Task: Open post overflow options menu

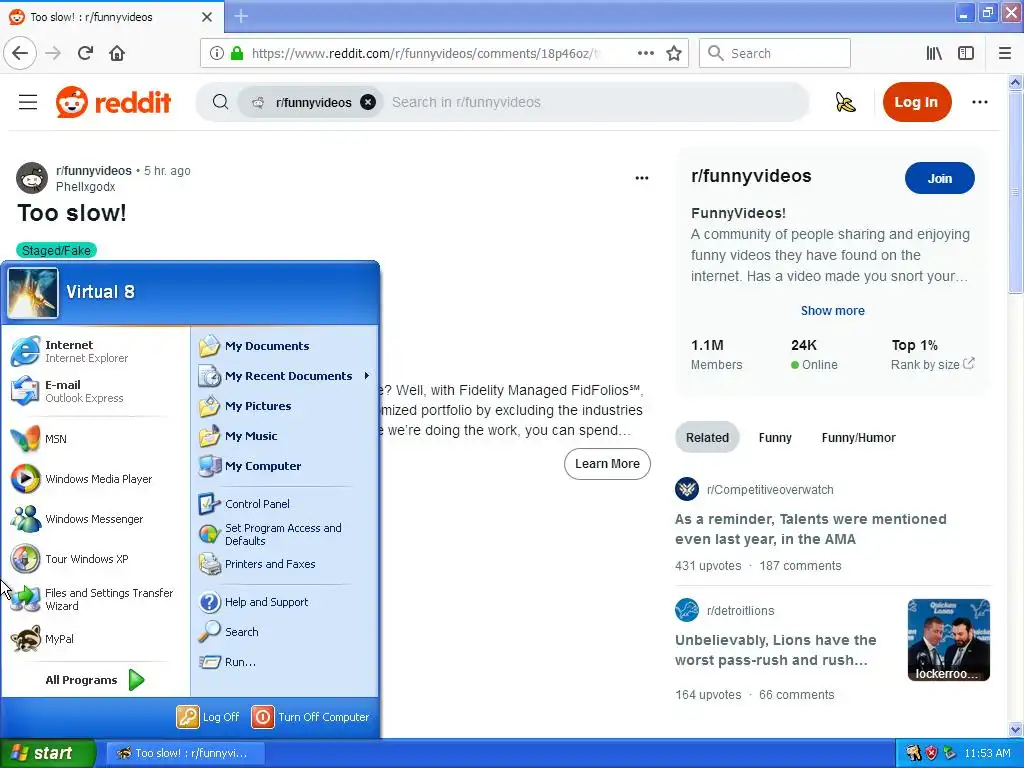Action: click(x=642, y=178)
